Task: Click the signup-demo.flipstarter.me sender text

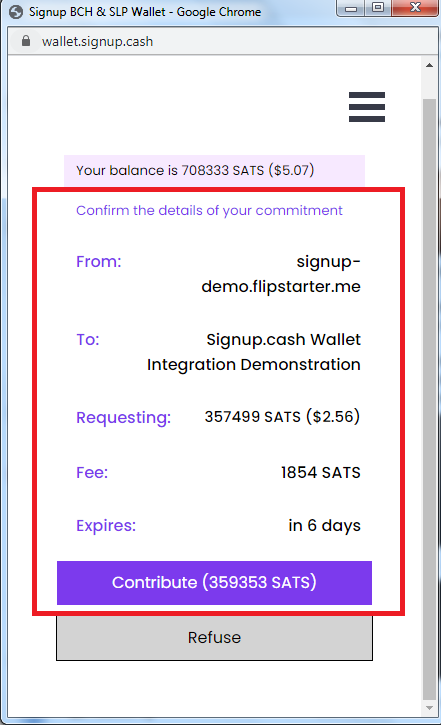Action: [x=281, y=274]
